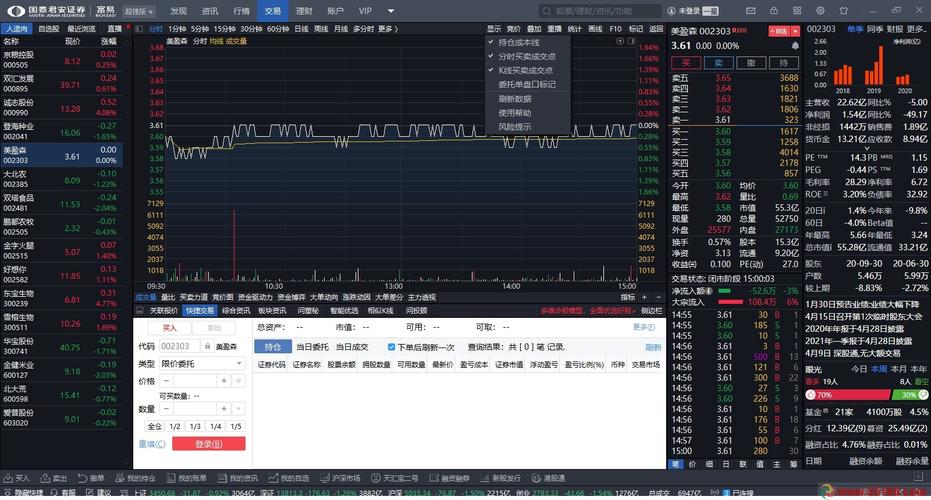
Task: Click the user avatar icon beside 未登录
Action: [711, 11]
